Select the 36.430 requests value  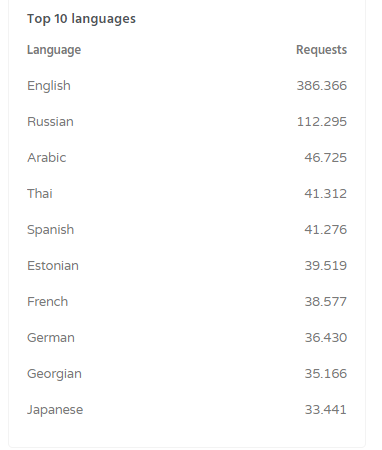(325, 338)
